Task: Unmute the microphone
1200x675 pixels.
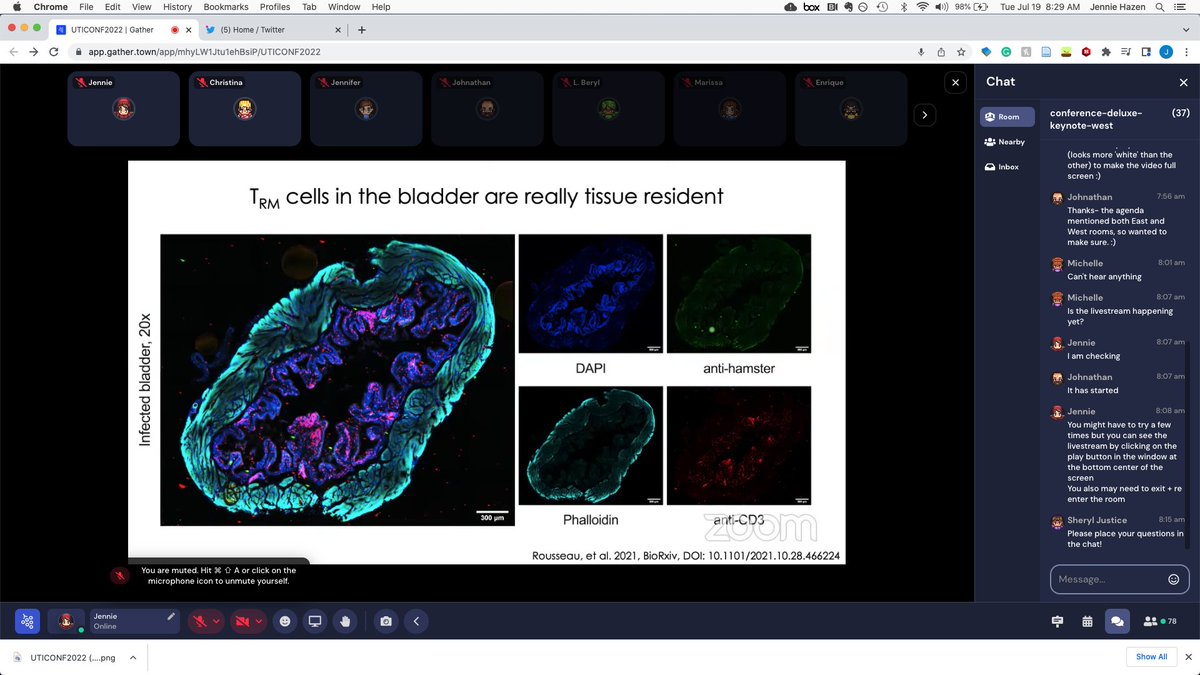Action: coord(200,621)
